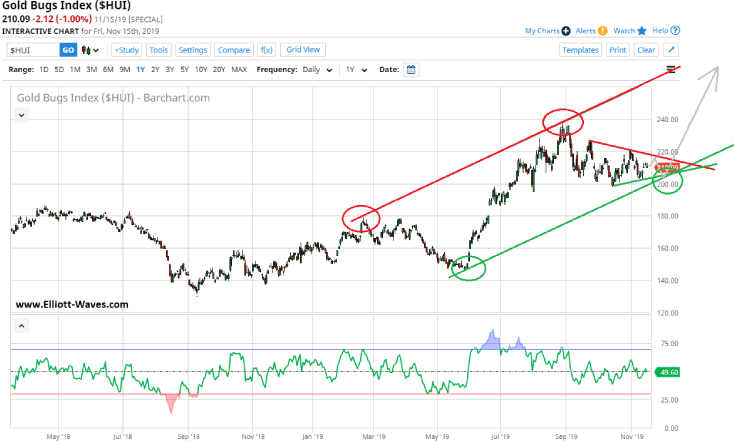
Task: Select the 5Y range option
Action: [x=184, y=69]
